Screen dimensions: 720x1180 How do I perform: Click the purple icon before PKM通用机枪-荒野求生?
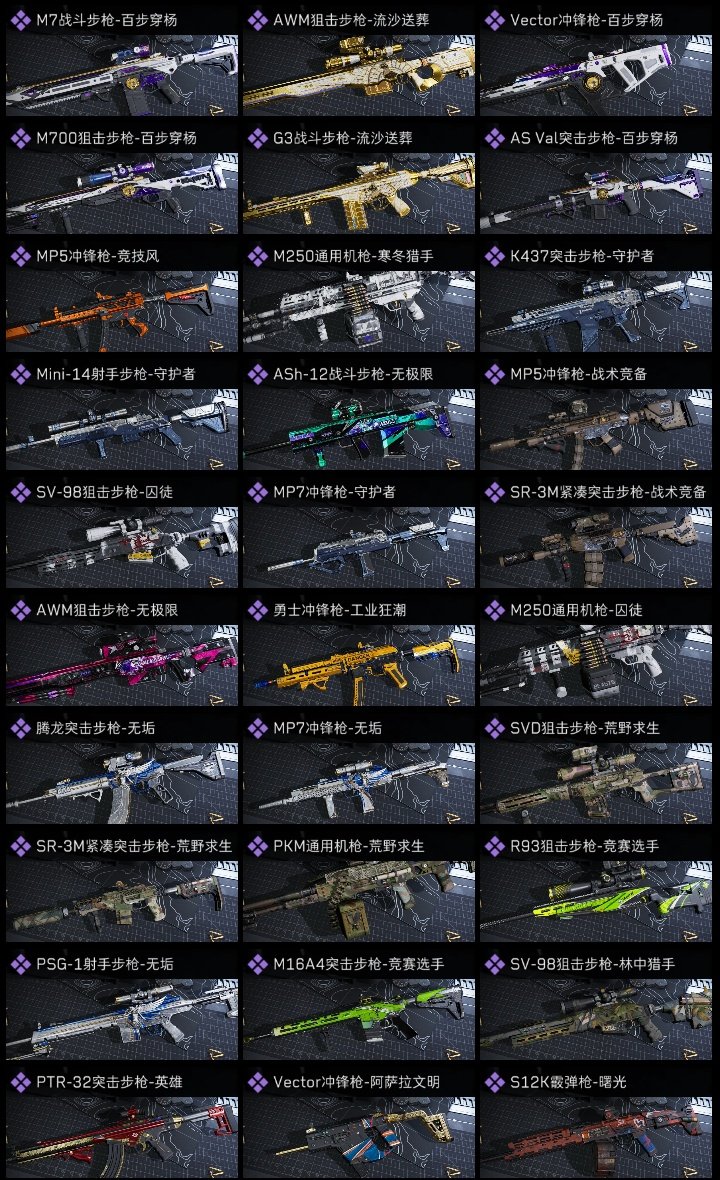[257, 847]
